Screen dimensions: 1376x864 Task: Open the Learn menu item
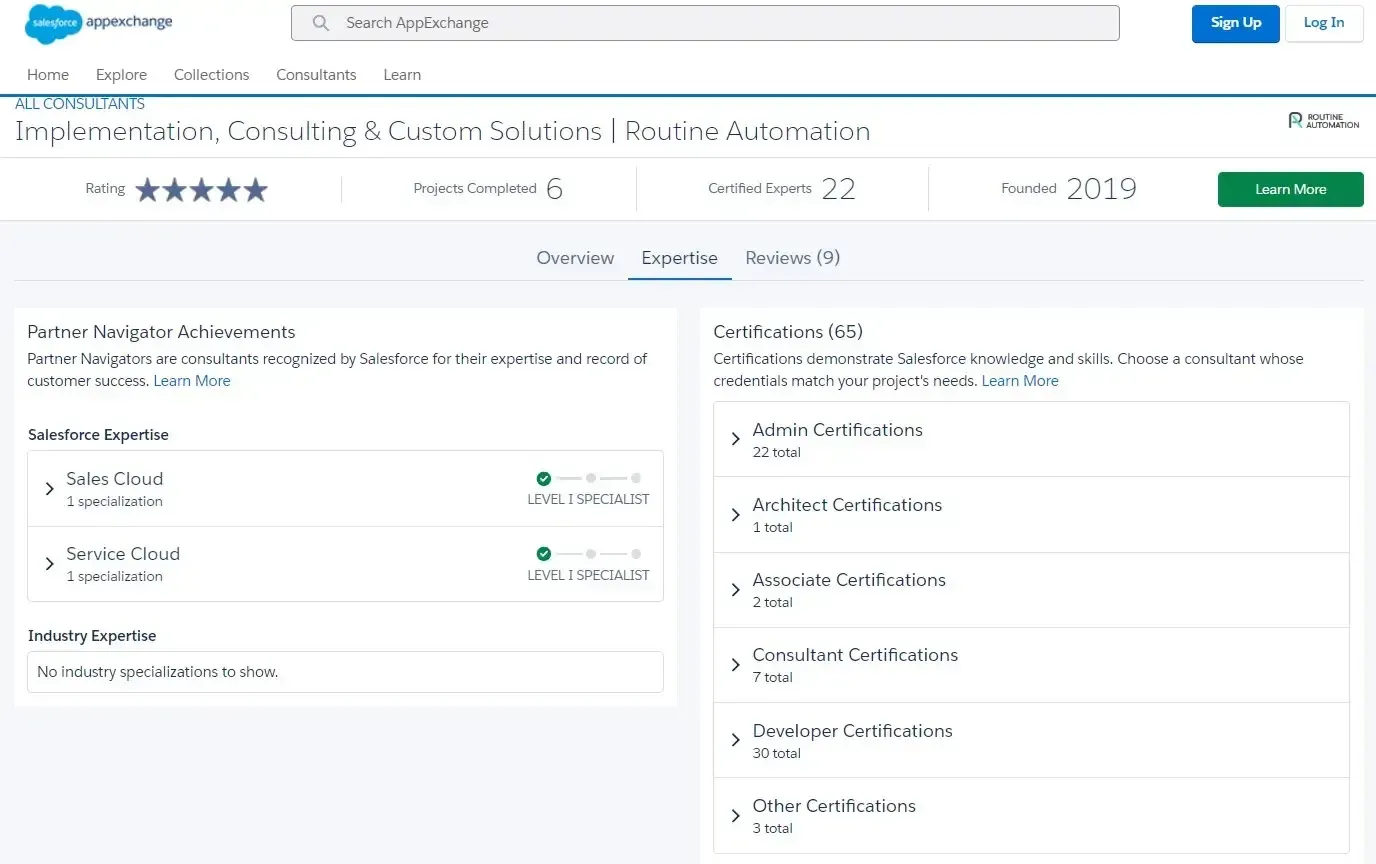point(402,75)
